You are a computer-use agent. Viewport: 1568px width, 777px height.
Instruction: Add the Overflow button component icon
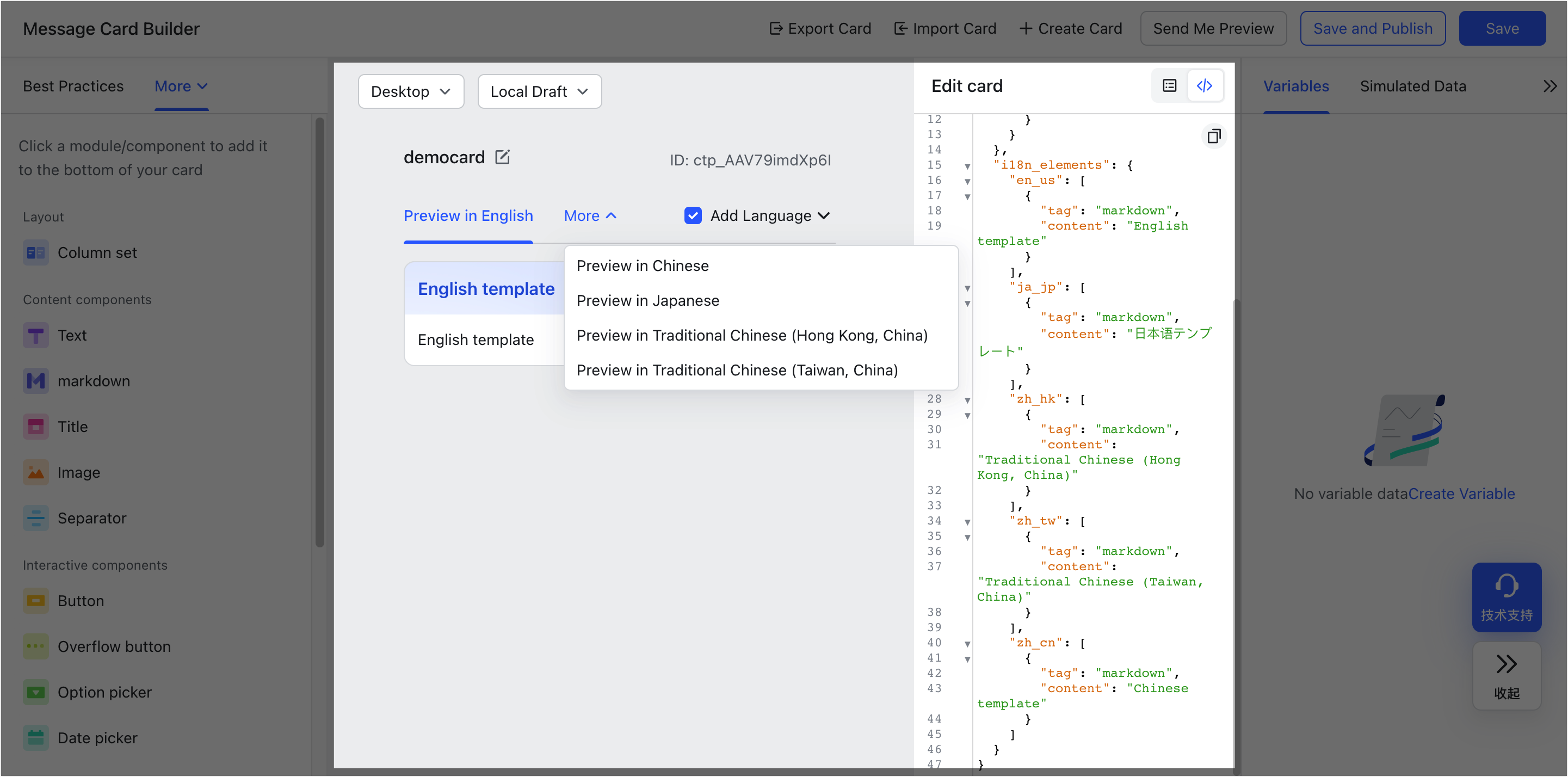[35, 647]
